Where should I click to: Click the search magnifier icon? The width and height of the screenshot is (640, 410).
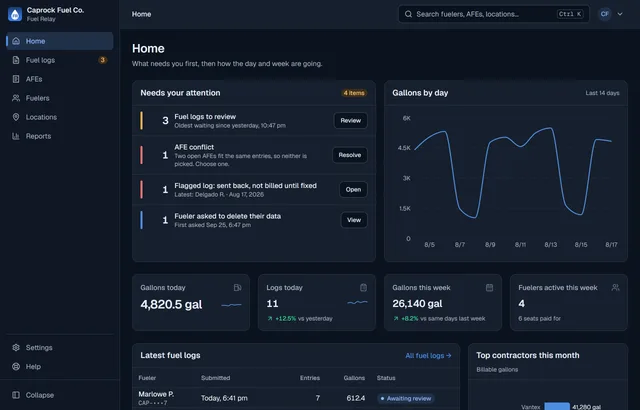coord(408,14)
